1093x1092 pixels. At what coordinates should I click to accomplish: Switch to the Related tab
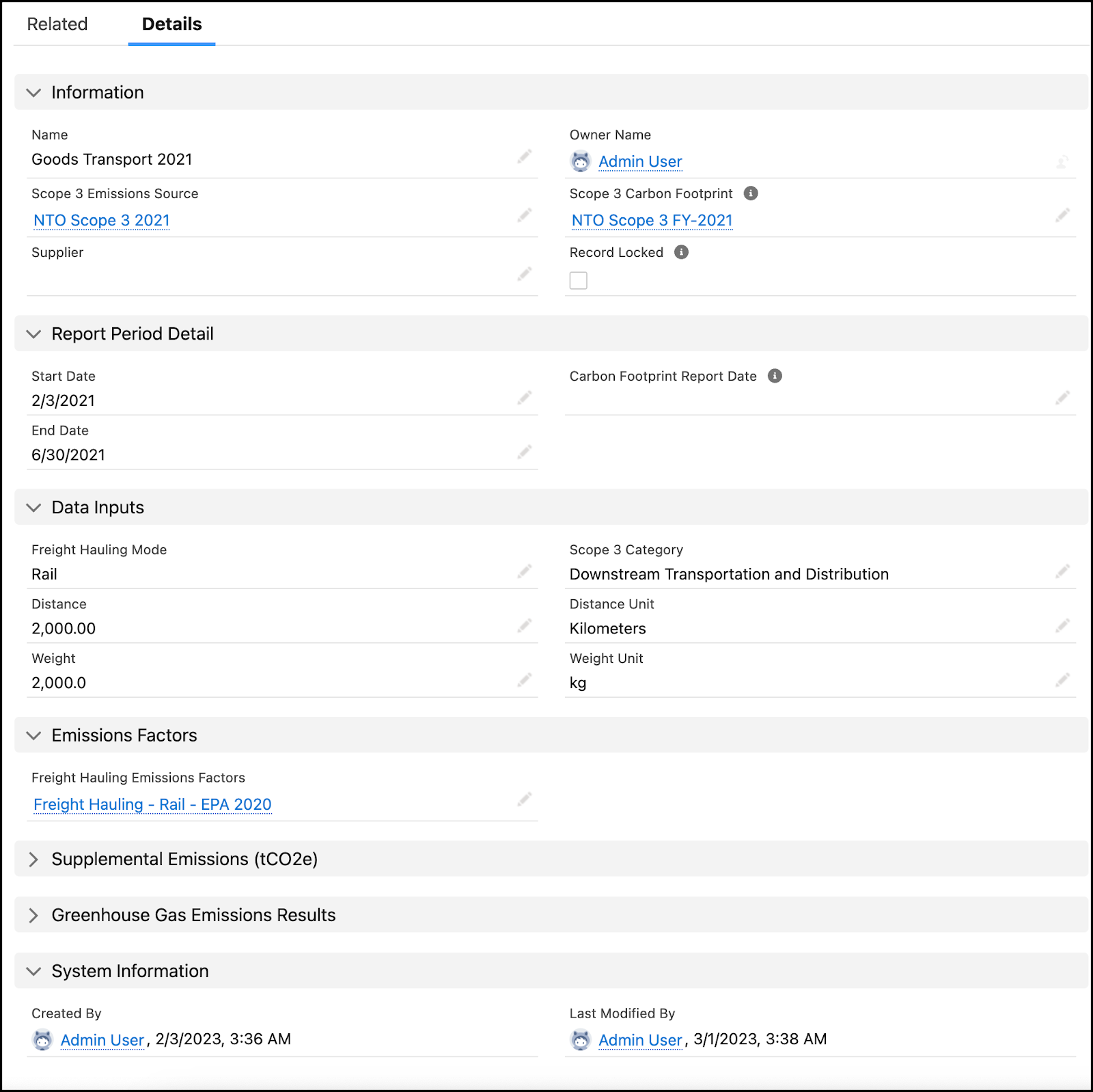point(57,24)
